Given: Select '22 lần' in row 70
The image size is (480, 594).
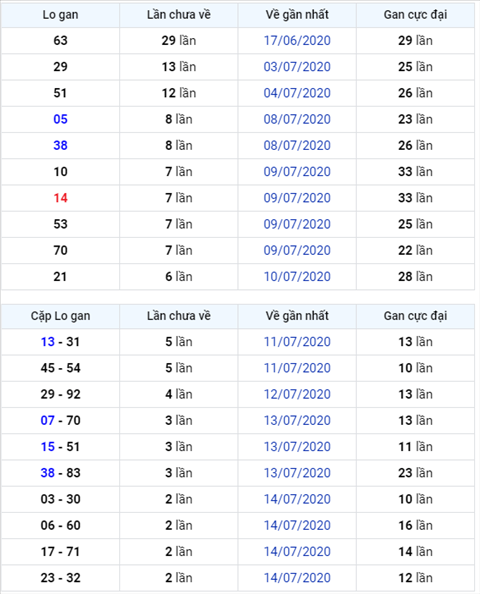Looking at the screenshot, I should pyautogui.click(x=415, y=250).
